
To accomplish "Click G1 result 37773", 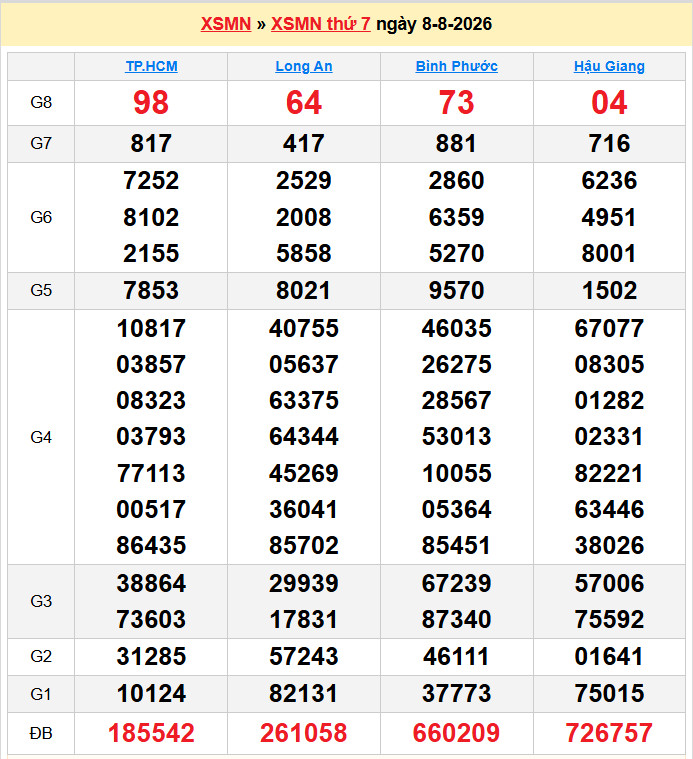I will pos(456,694).
